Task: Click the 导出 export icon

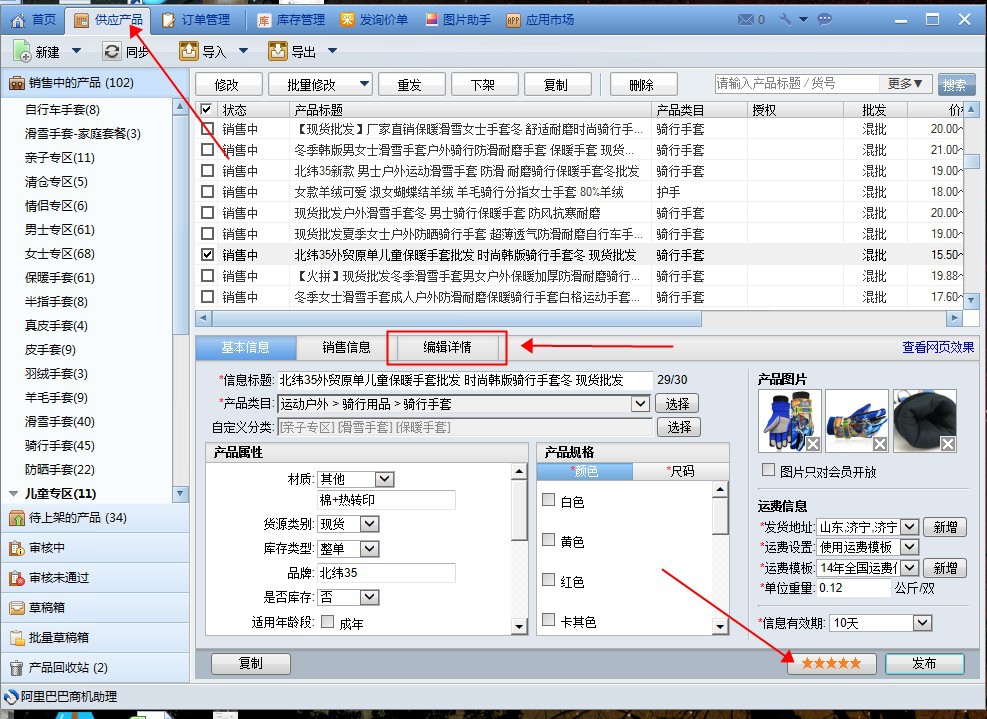Action: 278,51
